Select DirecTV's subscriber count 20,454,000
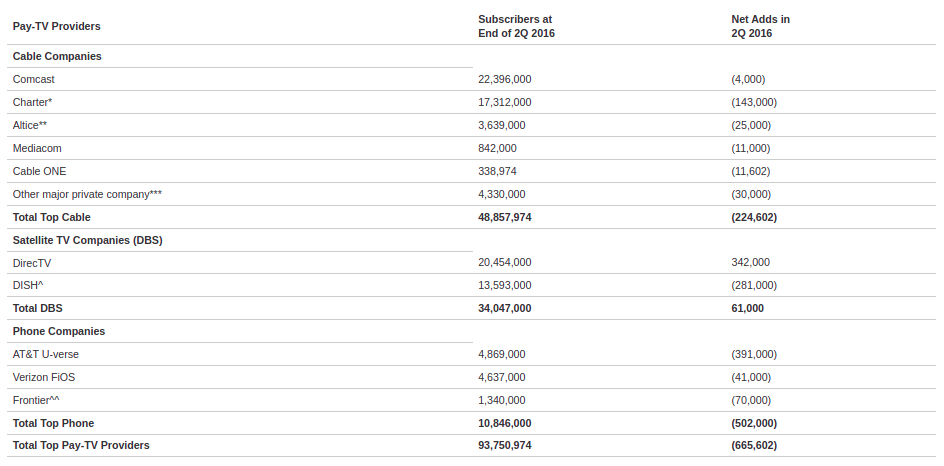The image size is (944, 466). tap(505, 262)
